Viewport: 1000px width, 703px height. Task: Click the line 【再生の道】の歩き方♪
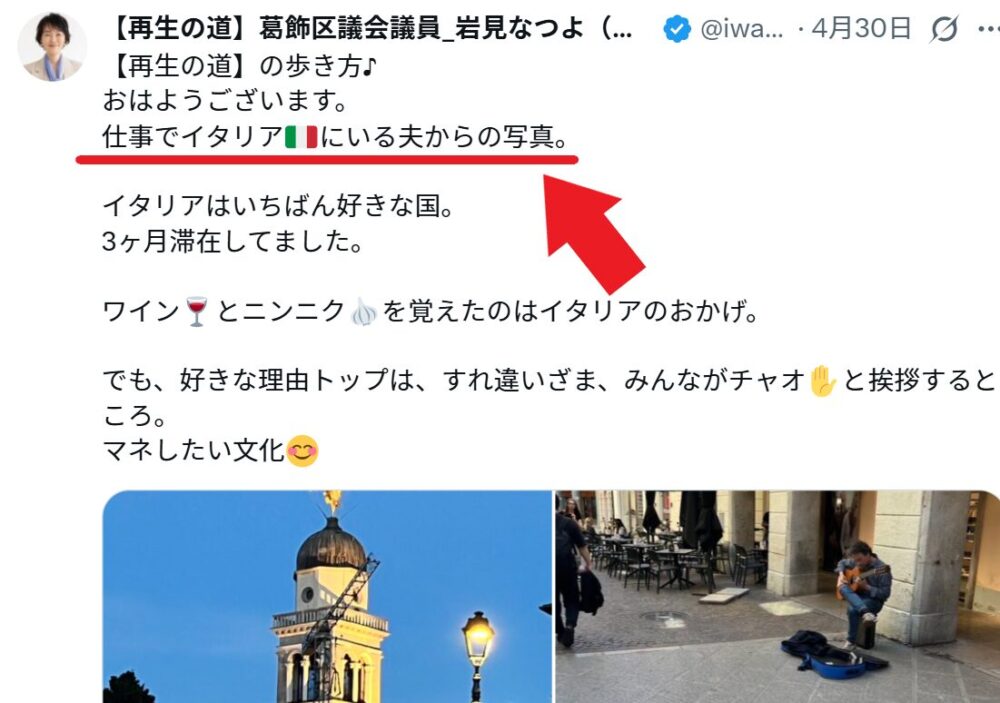(240, 66)
